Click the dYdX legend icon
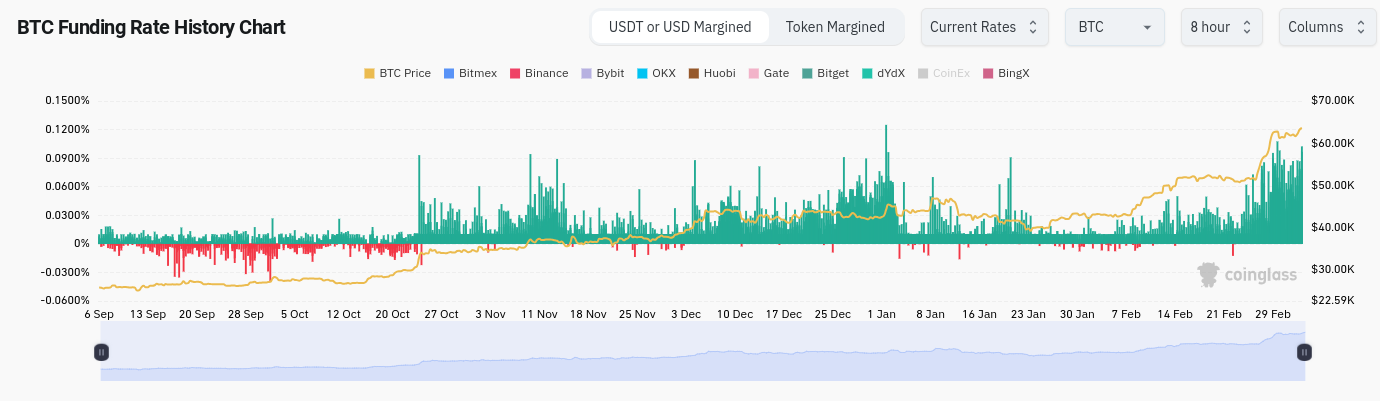The height and width of the screenshot is (401, 1380). (x=867, y=73)
